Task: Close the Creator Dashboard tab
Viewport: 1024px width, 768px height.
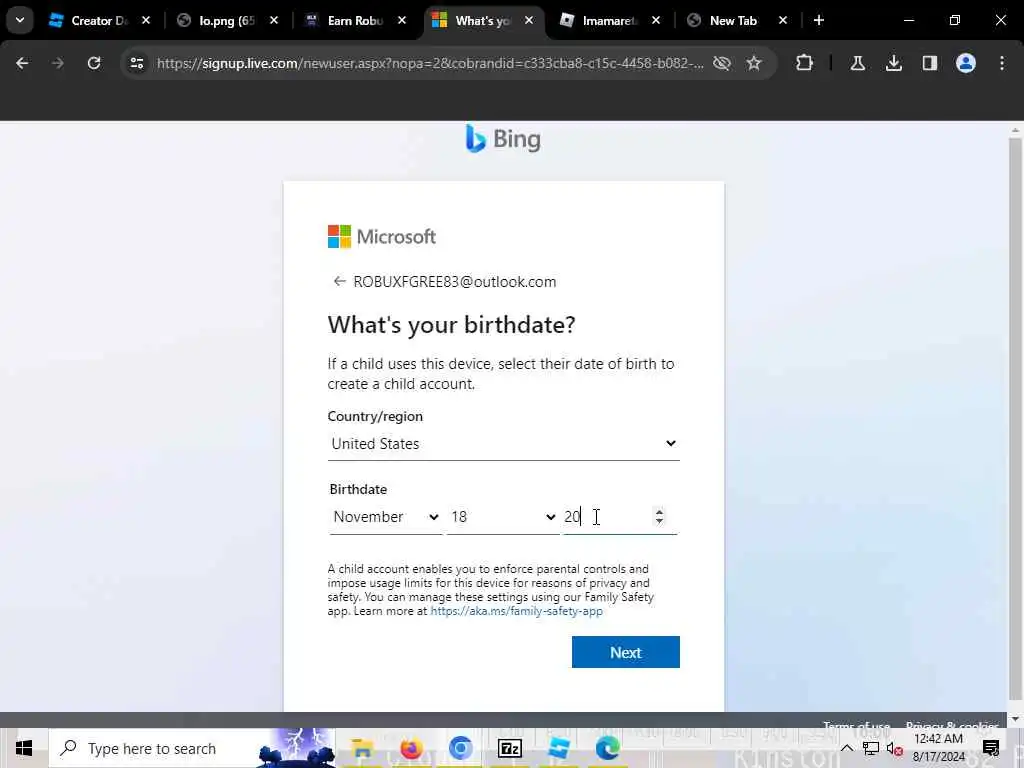Action: point(146,21)
